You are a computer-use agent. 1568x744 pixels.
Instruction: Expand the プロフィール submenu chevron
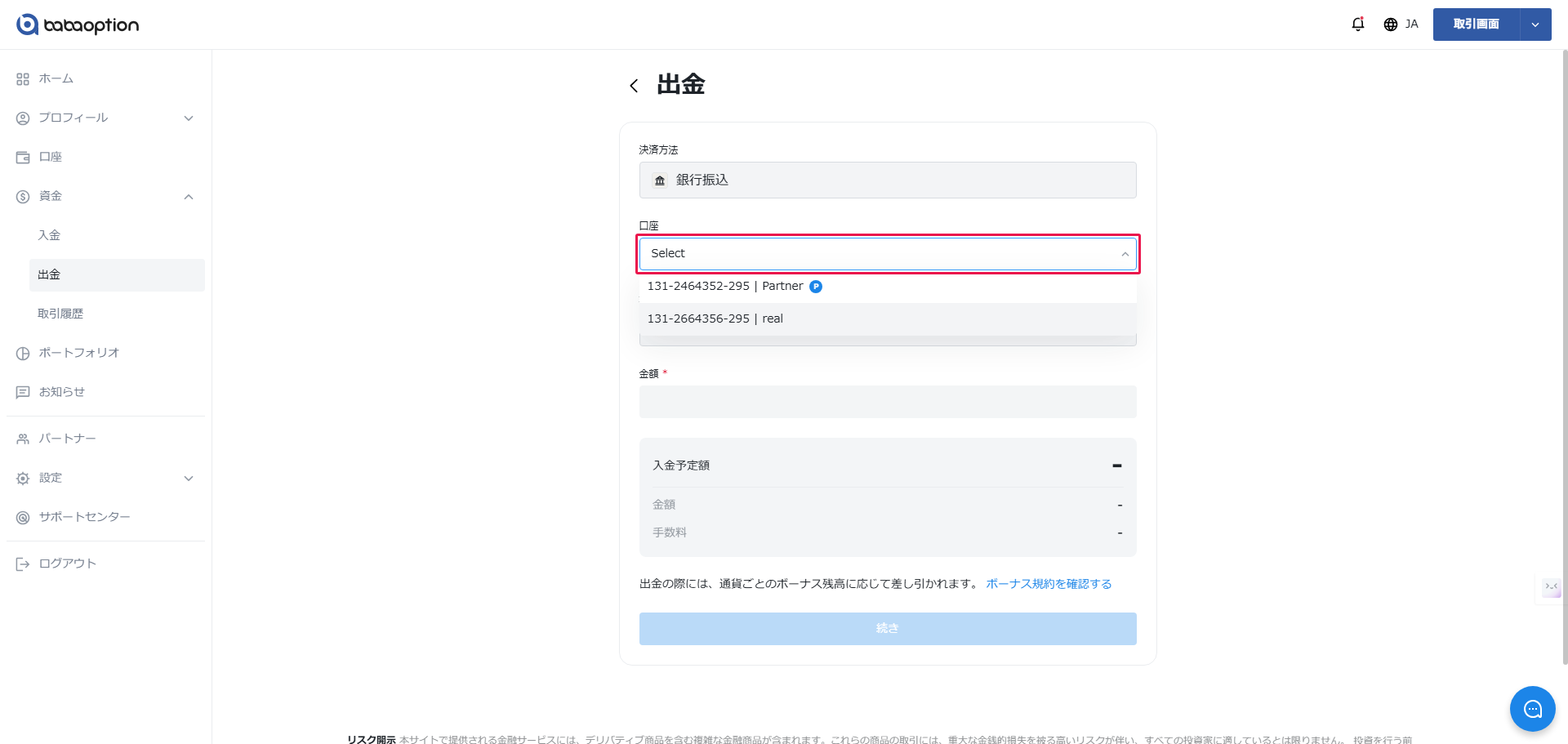point(189,118)
